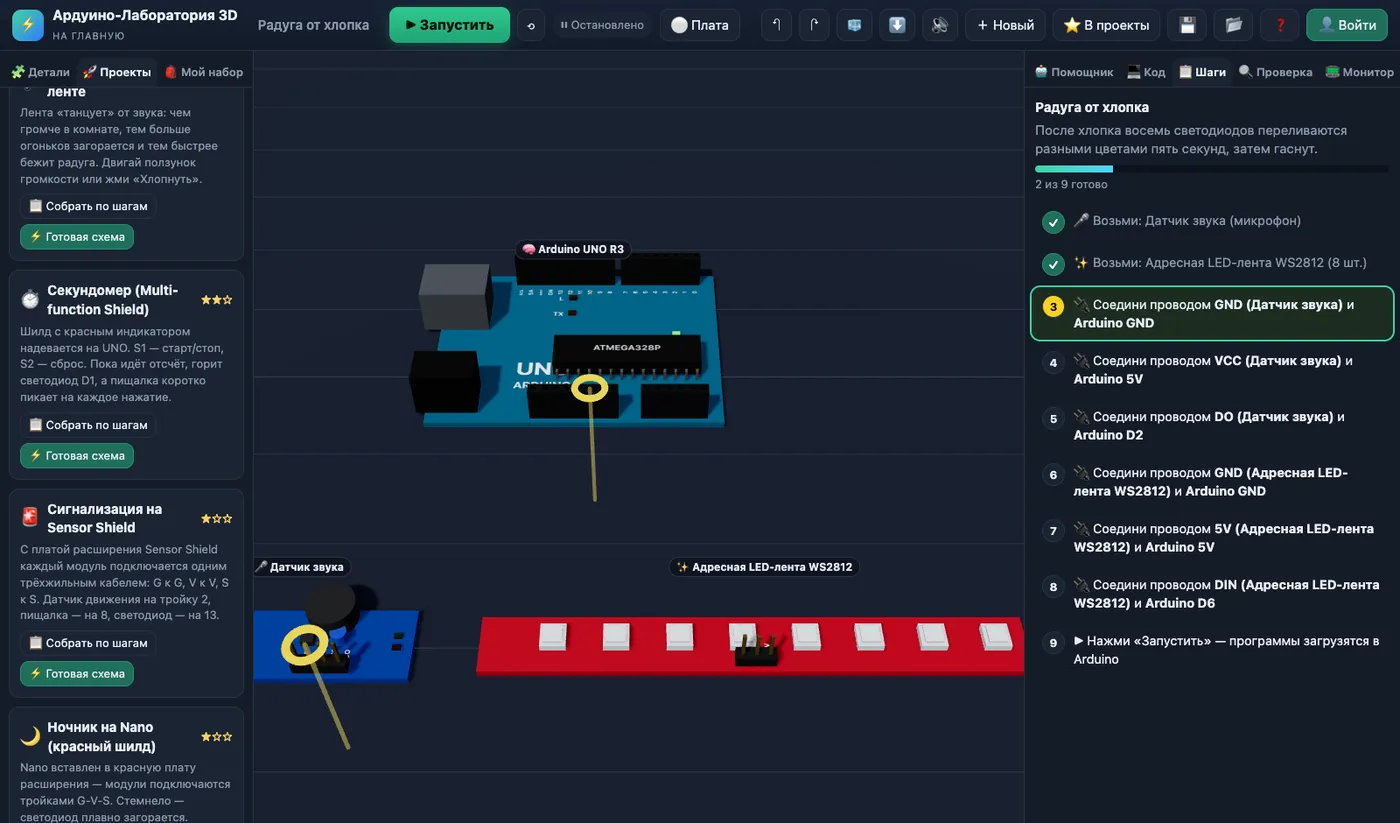The image size is (1400, 823).
Task: Click the stopwatch icon on the Секундомер card
Action: 30,299
